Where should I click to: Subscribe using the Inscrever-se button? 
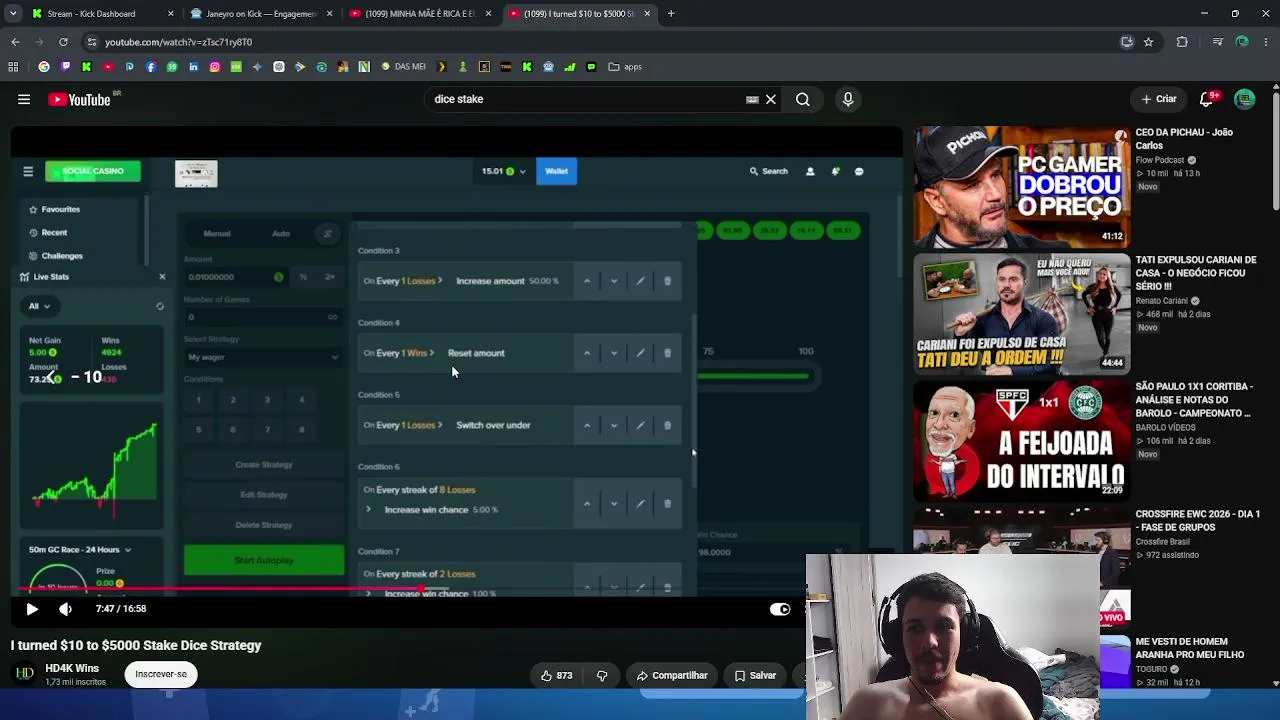point(161,675)
